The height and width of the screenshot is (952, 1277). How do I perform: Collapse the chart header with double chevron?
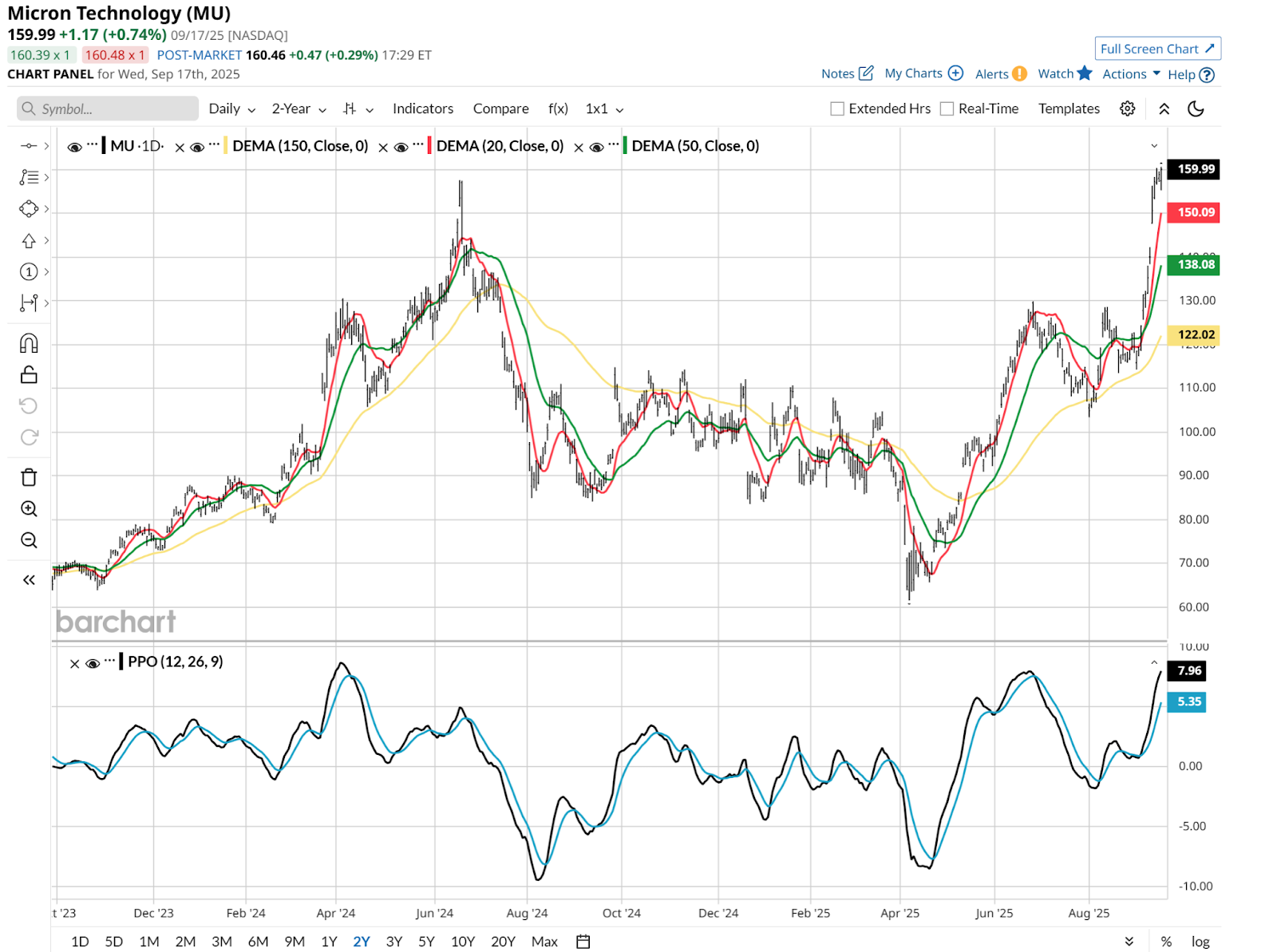(1164, 109)
